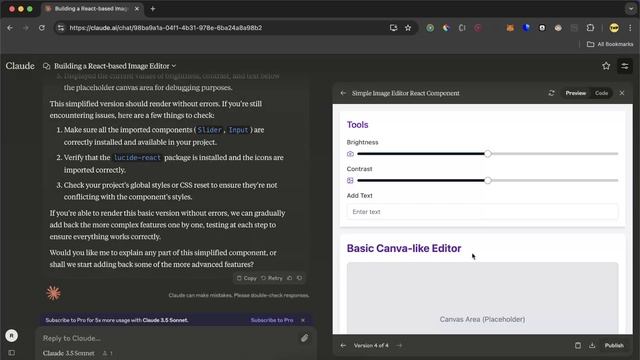Screen dimensions: 640x360
Task: Click the Input code snippet
Action: pyautogui.click(x=238, y=130)
